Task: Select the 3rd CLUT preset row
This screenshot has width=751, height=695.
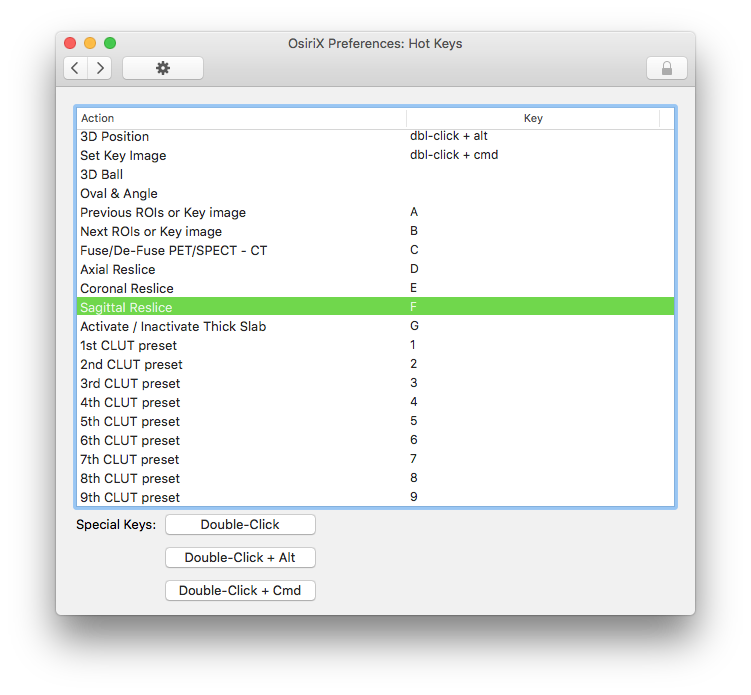Action: coord(376,384)
